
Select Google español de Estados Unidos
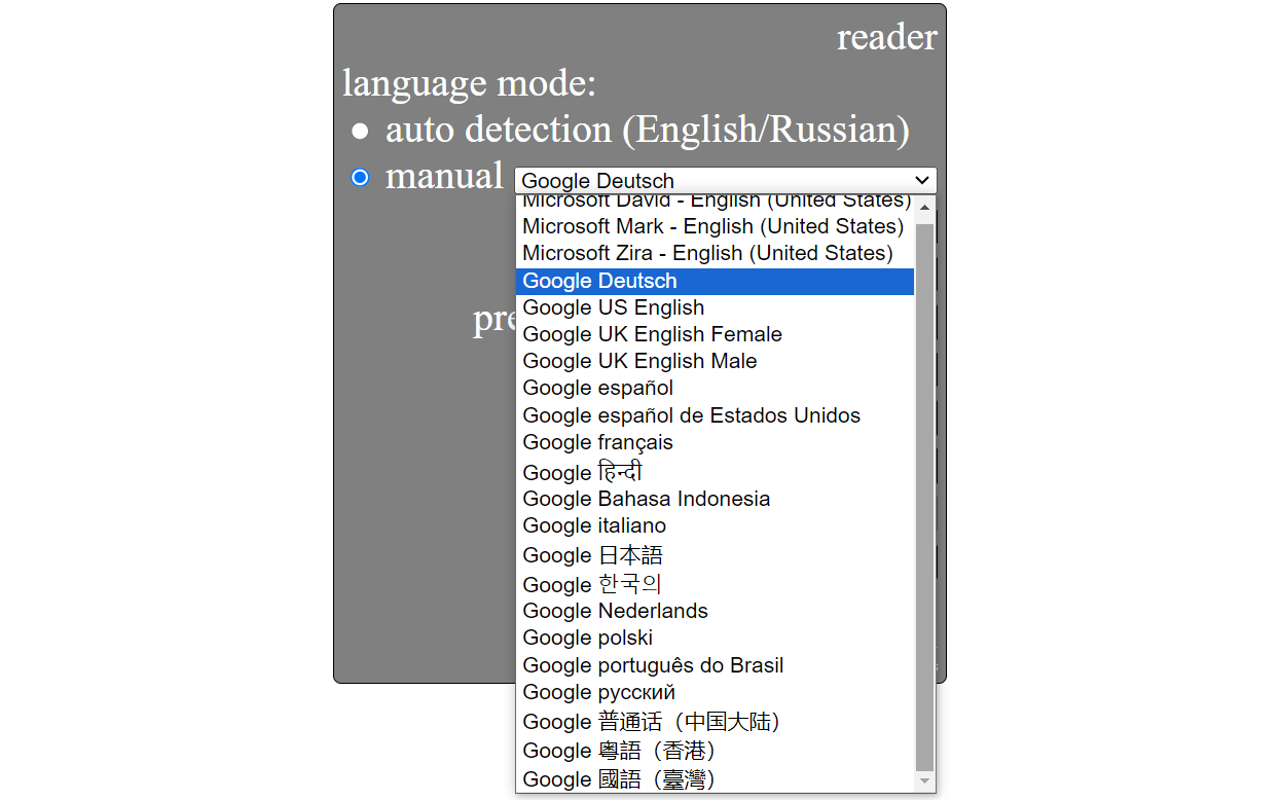(715, 415)
